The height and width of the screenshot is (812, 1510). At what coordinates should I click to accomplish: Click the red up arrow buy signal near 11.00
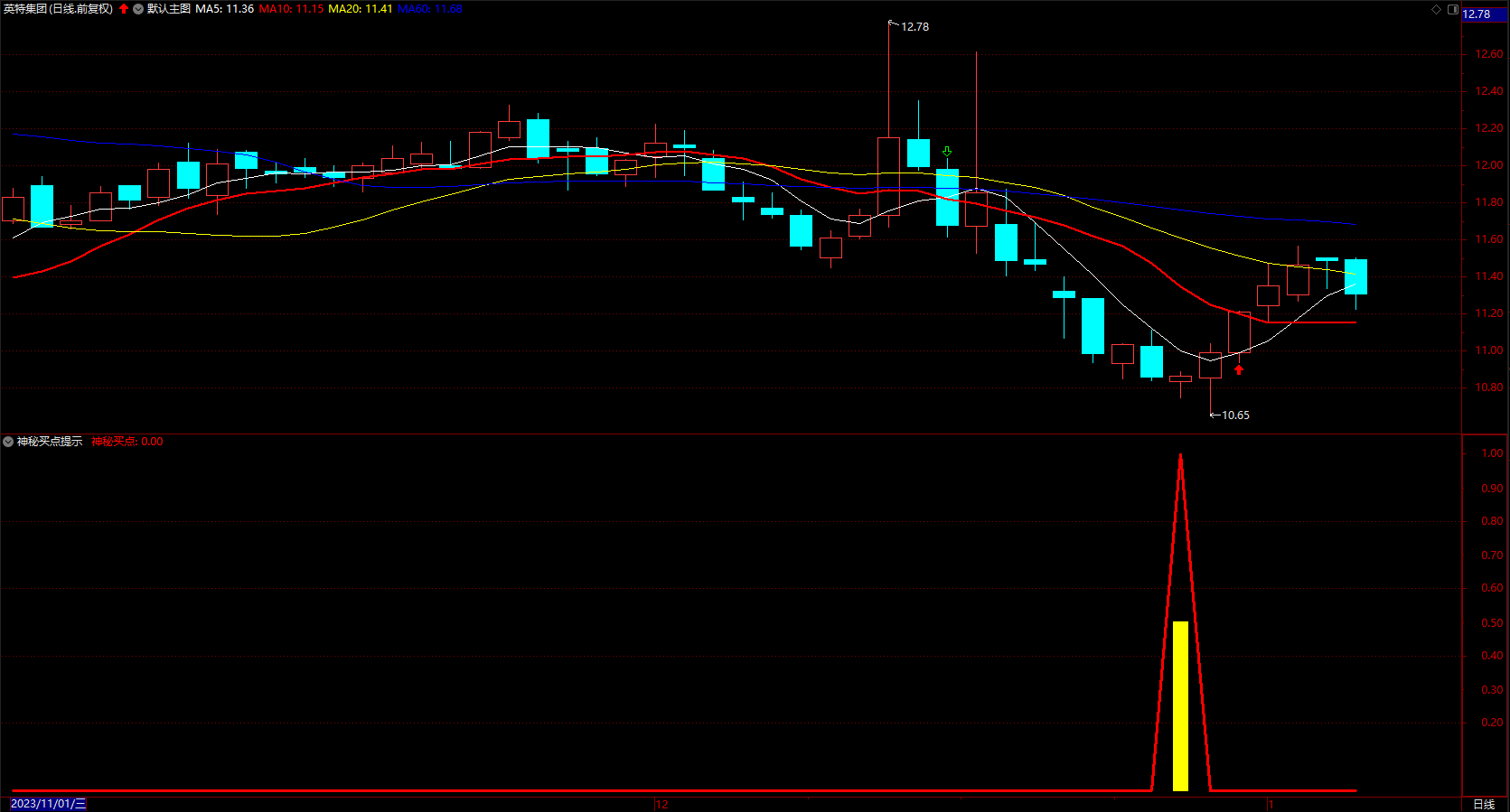coord(1239,369)
